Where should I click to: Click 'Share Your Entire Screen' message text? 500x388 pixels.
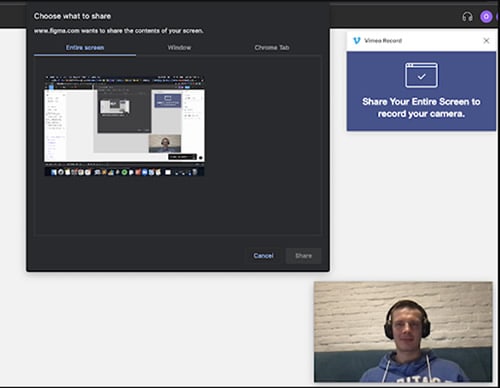coord(421,108)
